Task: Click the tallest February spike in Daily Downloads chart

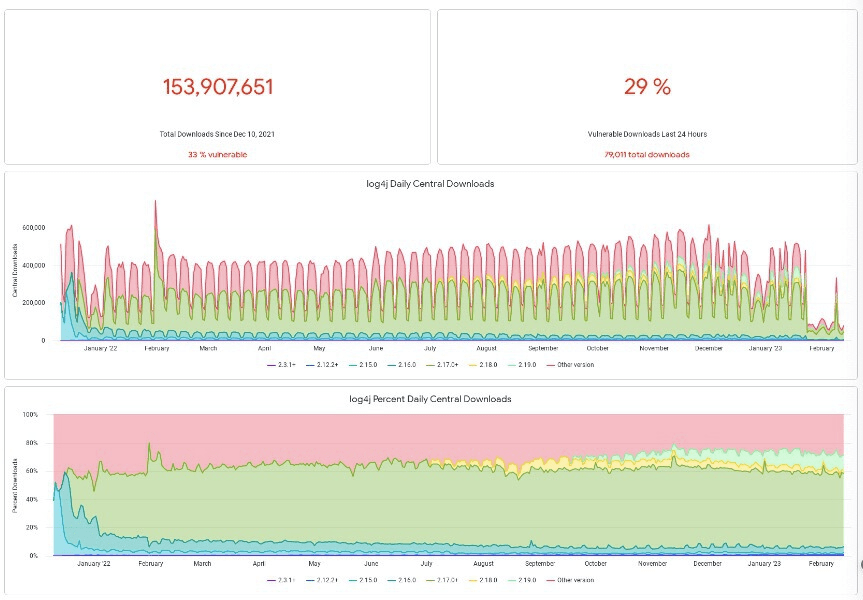Action: click(x=155, y=203)
